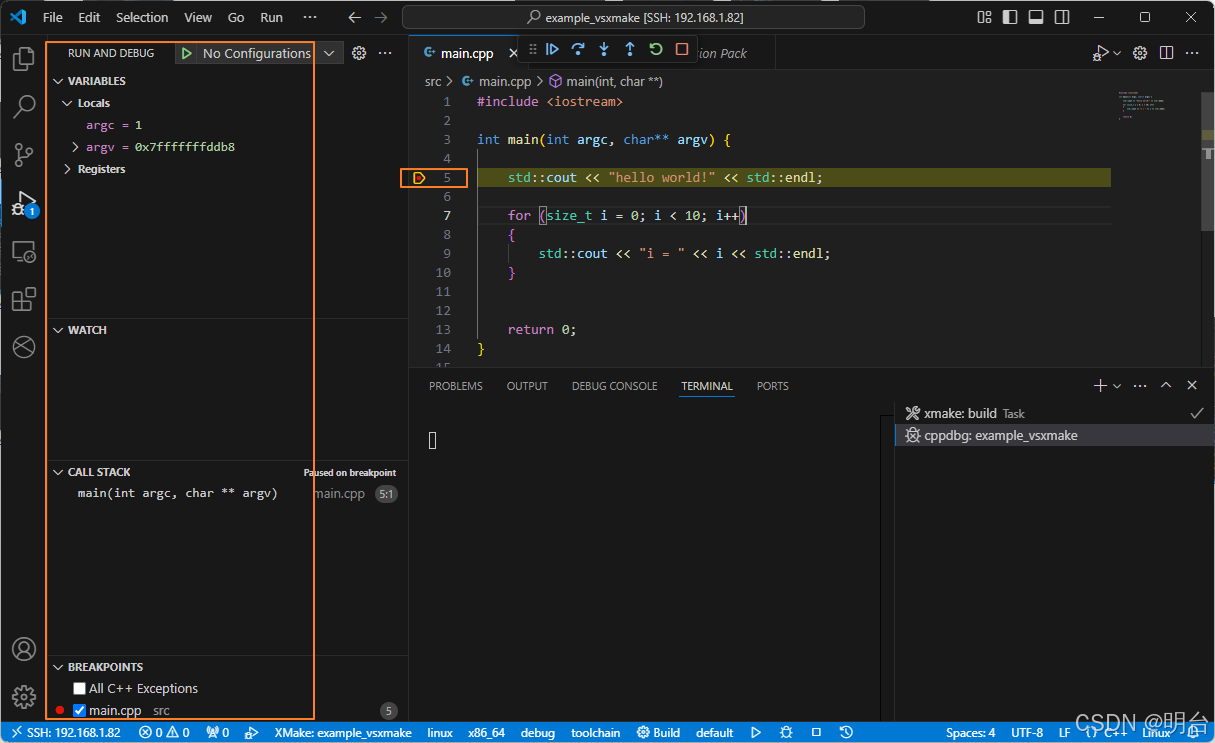Uncheck the main.cpp breakpoint checkbox
The image size is (1215, 743).
[x=79, y=711]
